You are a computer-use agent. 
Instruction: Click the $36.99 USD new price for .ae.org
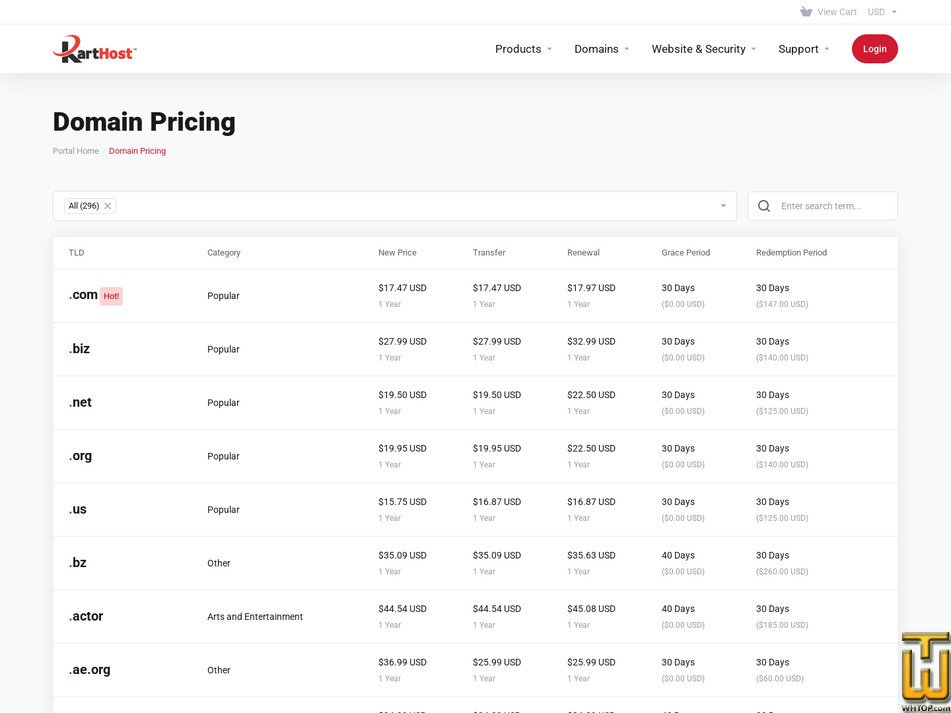[402, 662]
